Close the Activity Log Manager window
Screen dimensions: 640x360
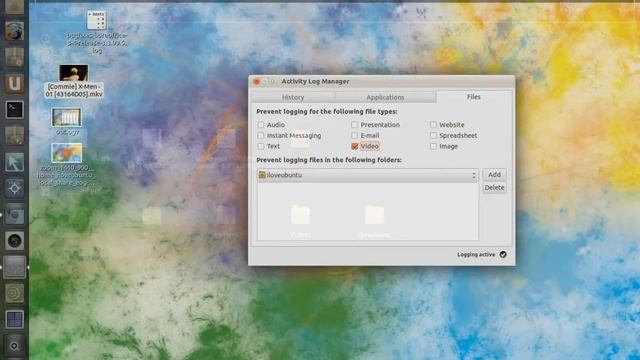point(257,81)
